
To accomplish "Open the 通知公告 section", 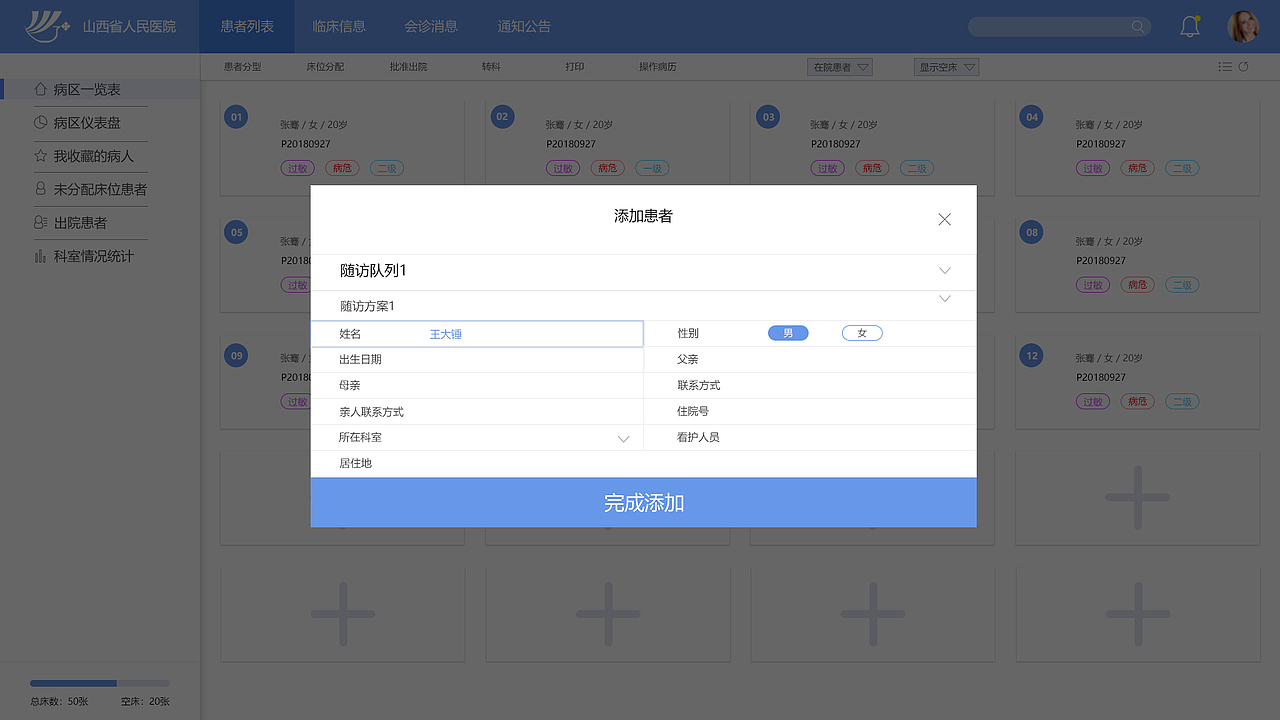I will click(523, 26).
